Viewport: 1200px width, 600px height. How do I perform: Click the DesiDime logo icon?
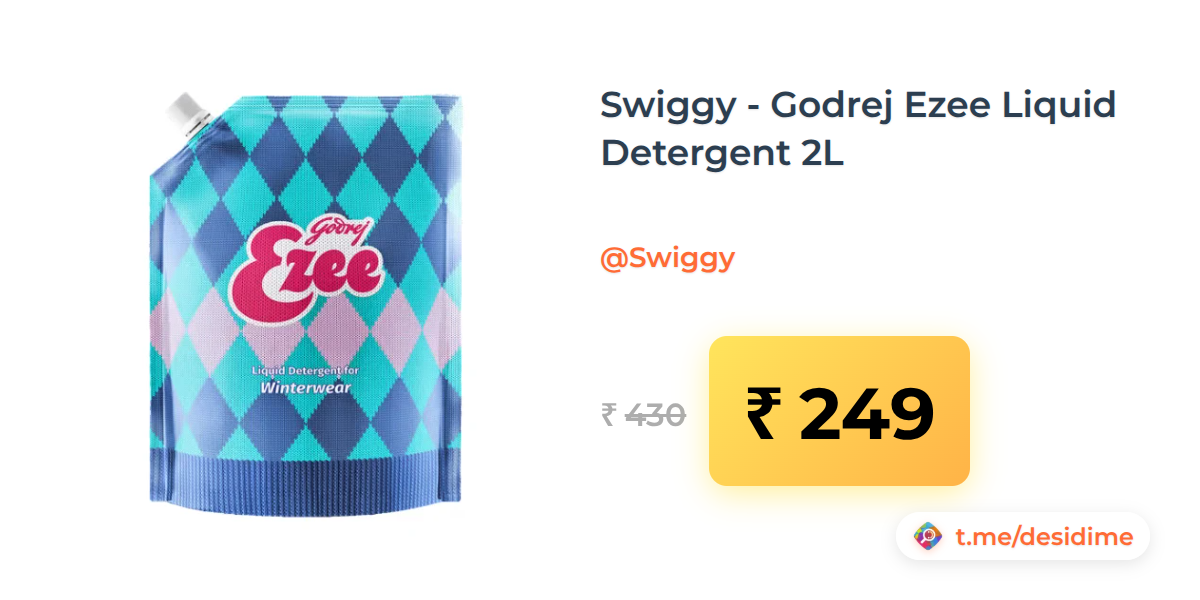click(929, 537)
